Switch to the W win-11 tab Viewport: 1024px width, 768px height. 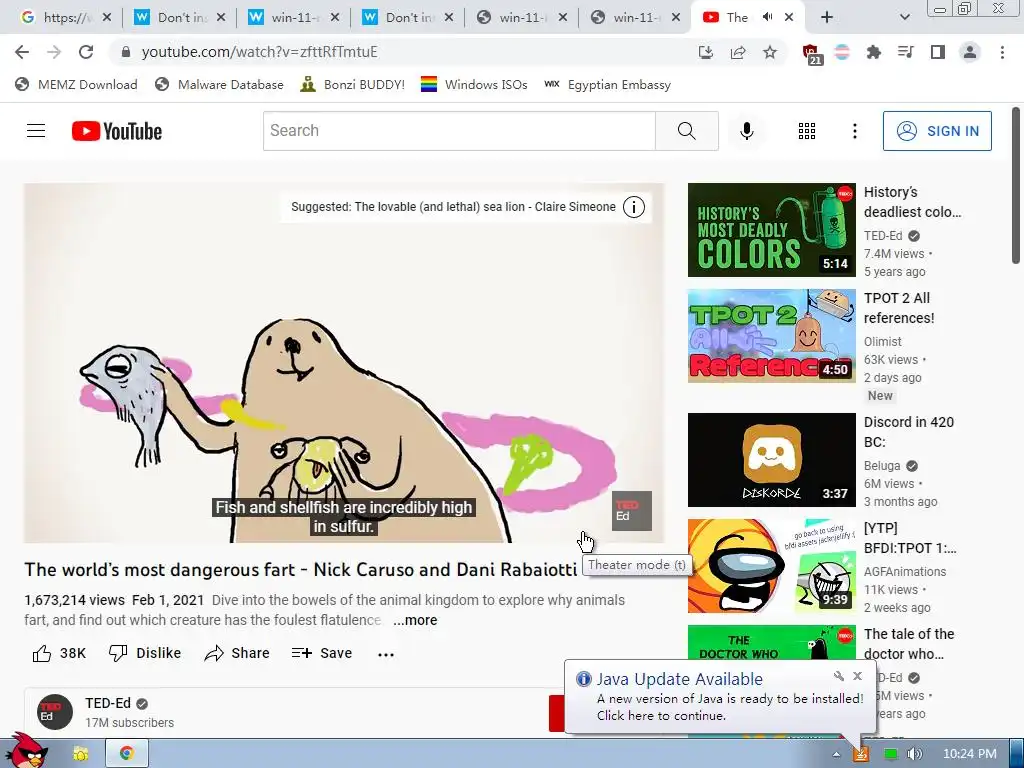pos(293,18)
